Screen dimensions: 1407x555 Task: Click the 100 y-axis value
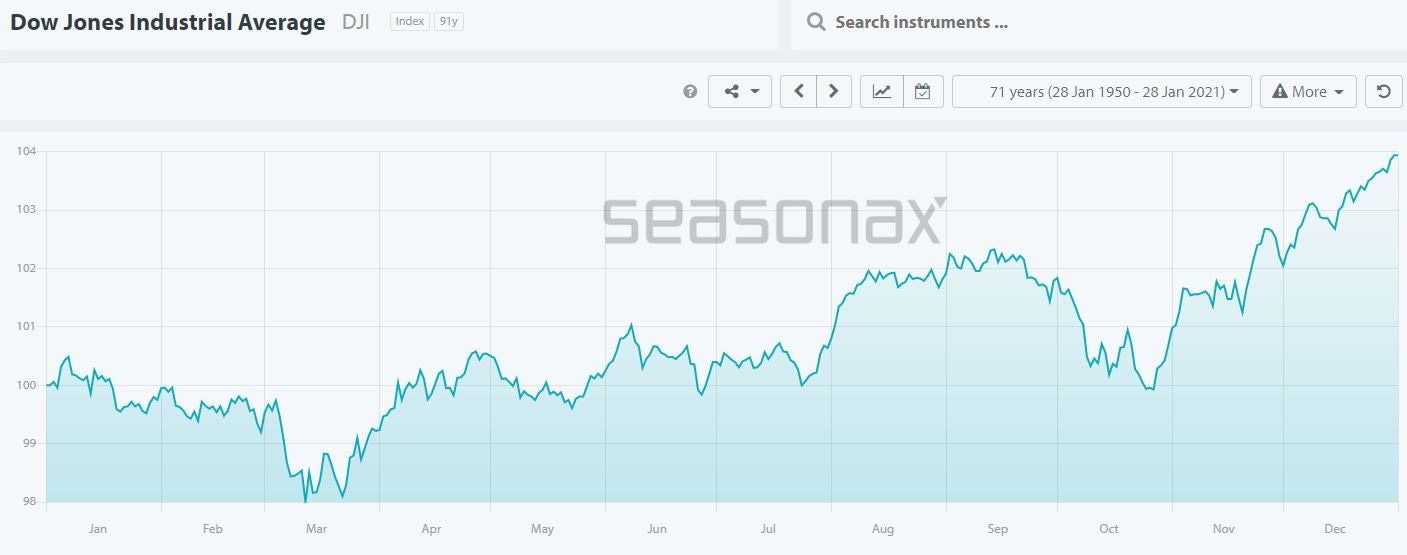(x=26, y=385)
